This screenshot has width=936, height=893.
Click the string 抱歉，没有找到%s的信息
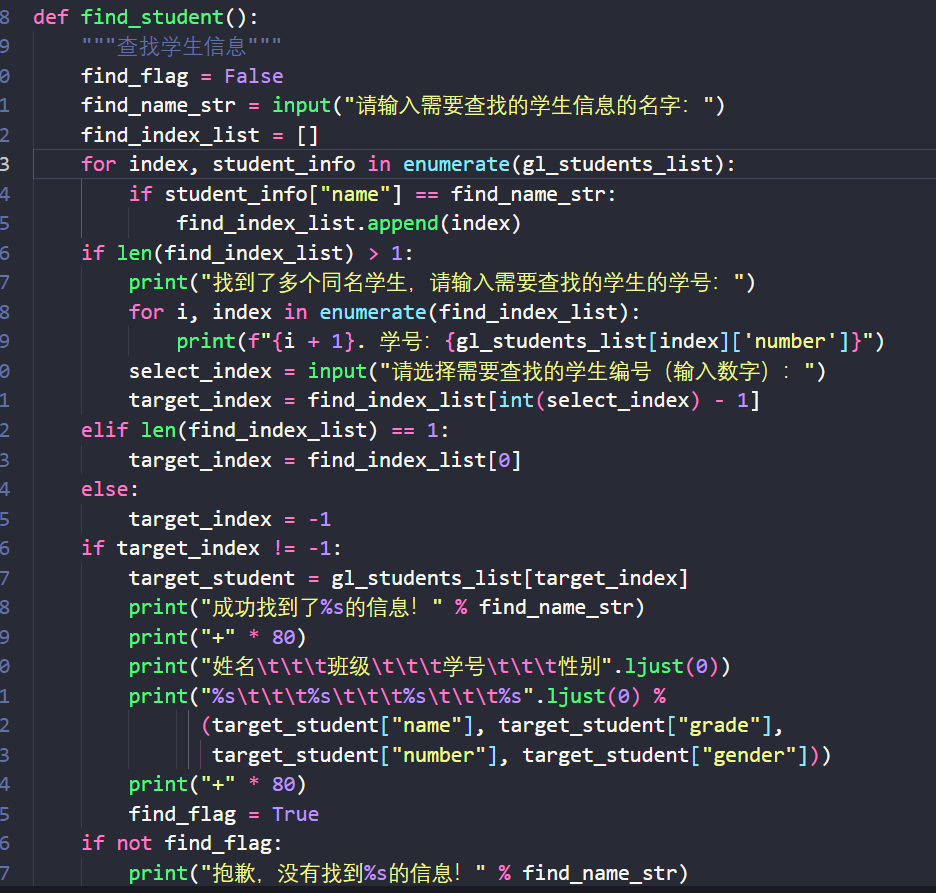tap(343, 874)
